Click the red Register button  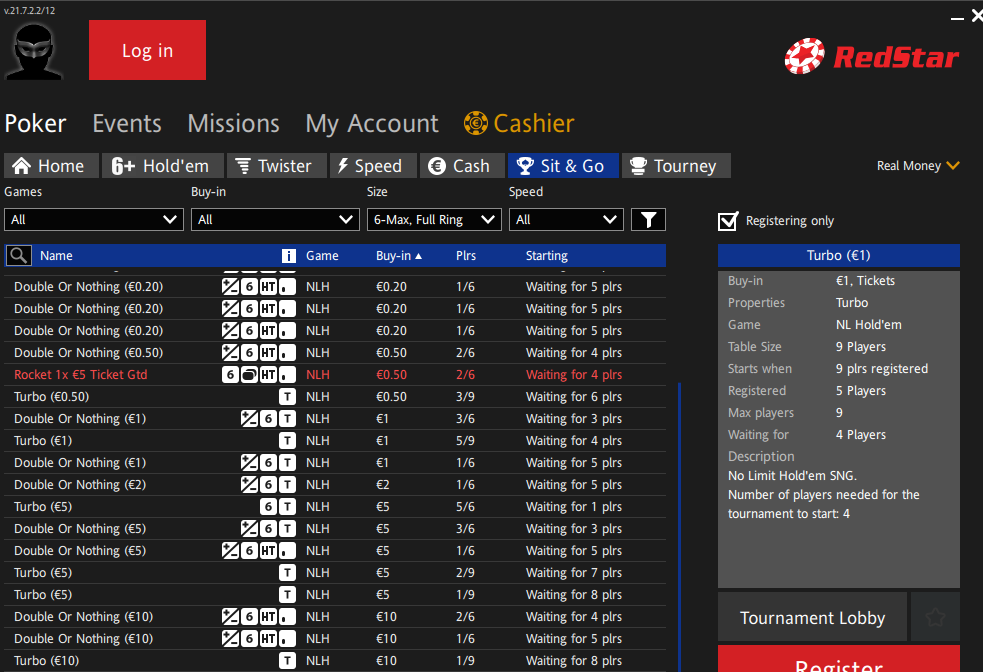coord(839,659)
